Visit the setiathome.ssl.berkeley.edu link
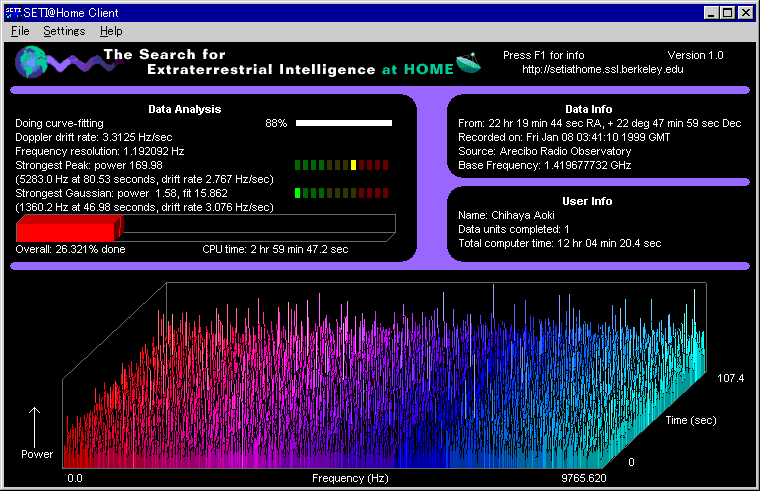The image size is (760, 491). (x=601, y=70)
